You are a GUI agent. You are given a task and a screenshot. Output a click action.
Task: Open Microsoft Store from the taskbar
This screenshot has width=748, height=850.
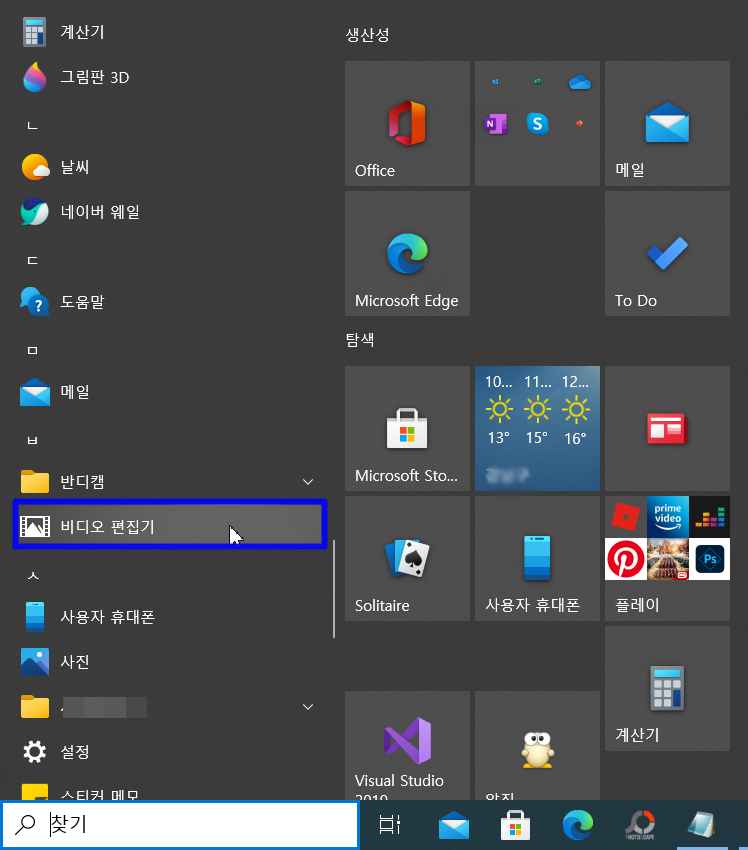pos(515,825)
